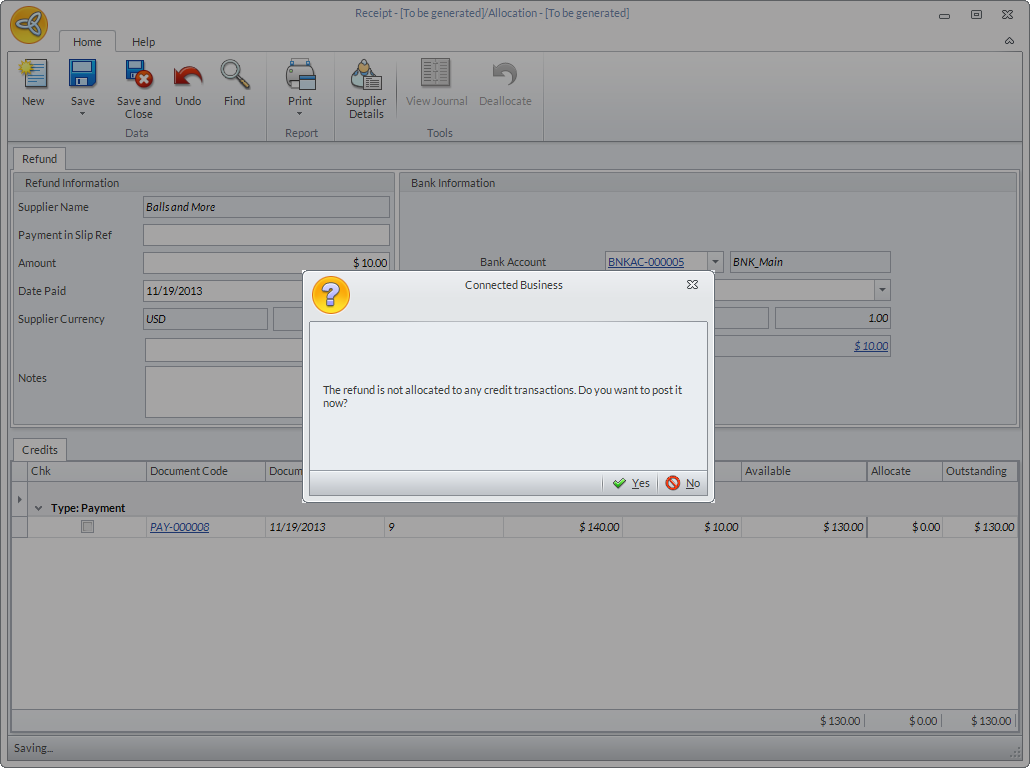The width and height of the screenshot is (1030, 768).
Task: Click No in the dialog
Action: 683,483
